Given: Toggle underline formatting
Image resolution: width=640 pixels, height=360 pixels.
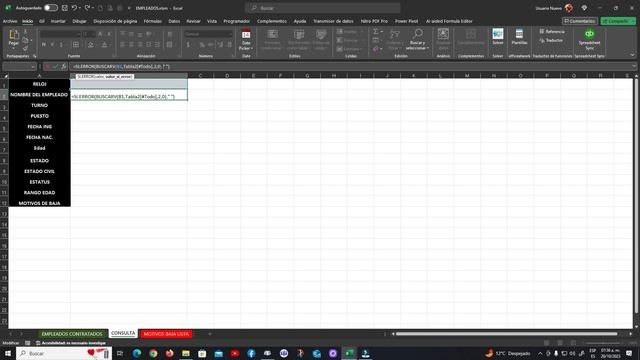Looking at the screenshot, I should coord(61,44).
